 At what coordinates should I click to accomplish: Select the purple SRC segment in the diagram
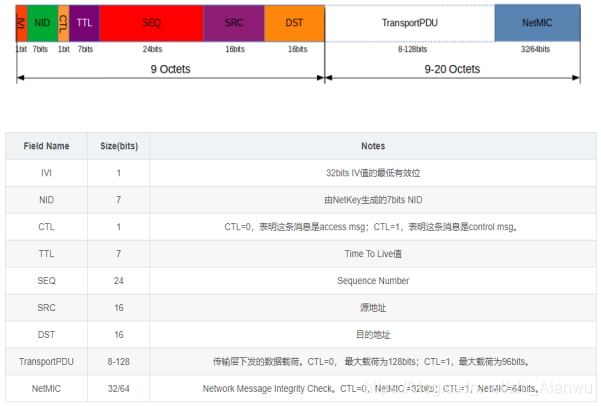point(234,21)
